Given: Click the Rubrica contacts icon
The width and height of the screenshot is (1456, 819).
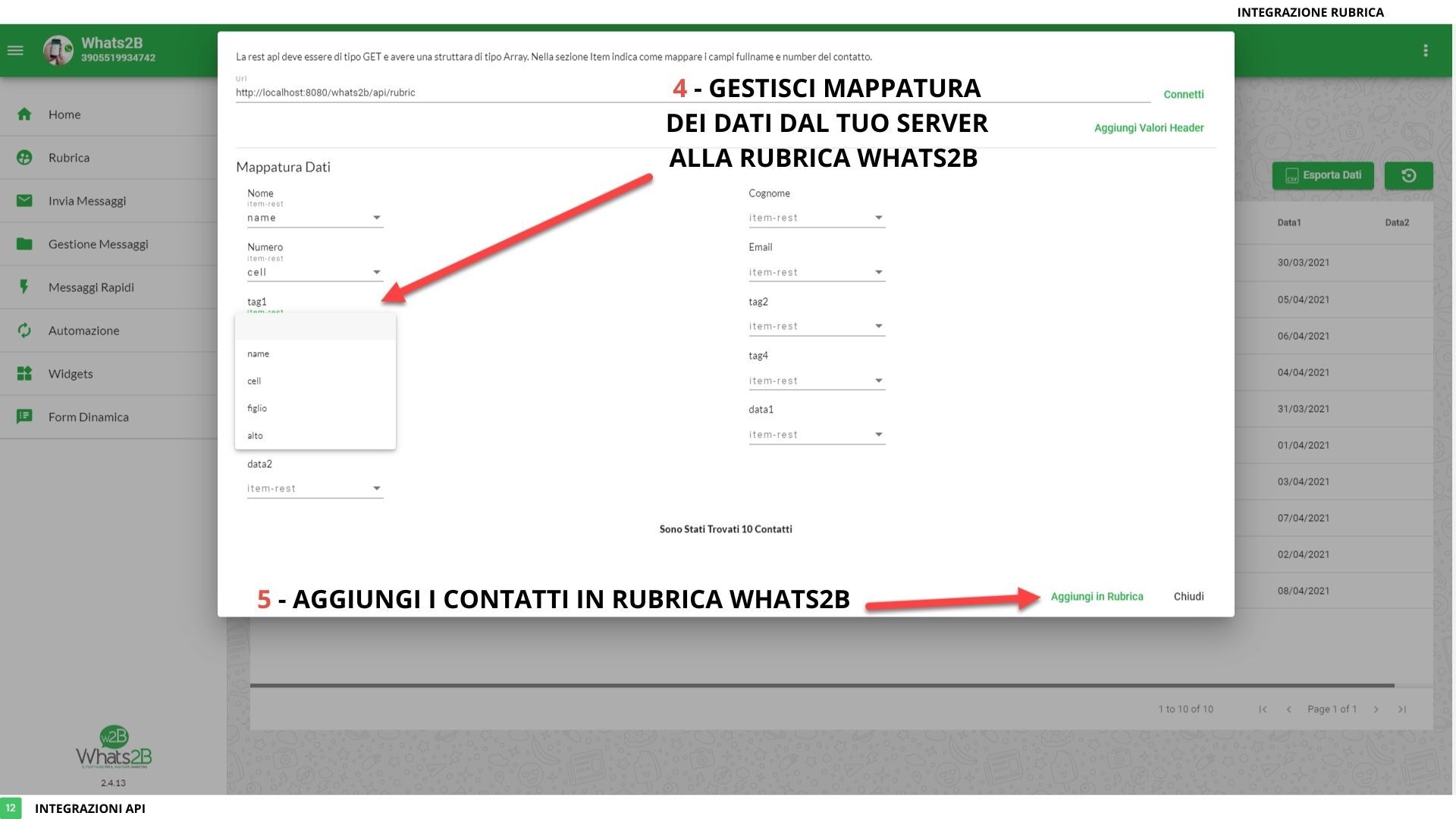Looking at the screenshot, I should pos(24,158).
